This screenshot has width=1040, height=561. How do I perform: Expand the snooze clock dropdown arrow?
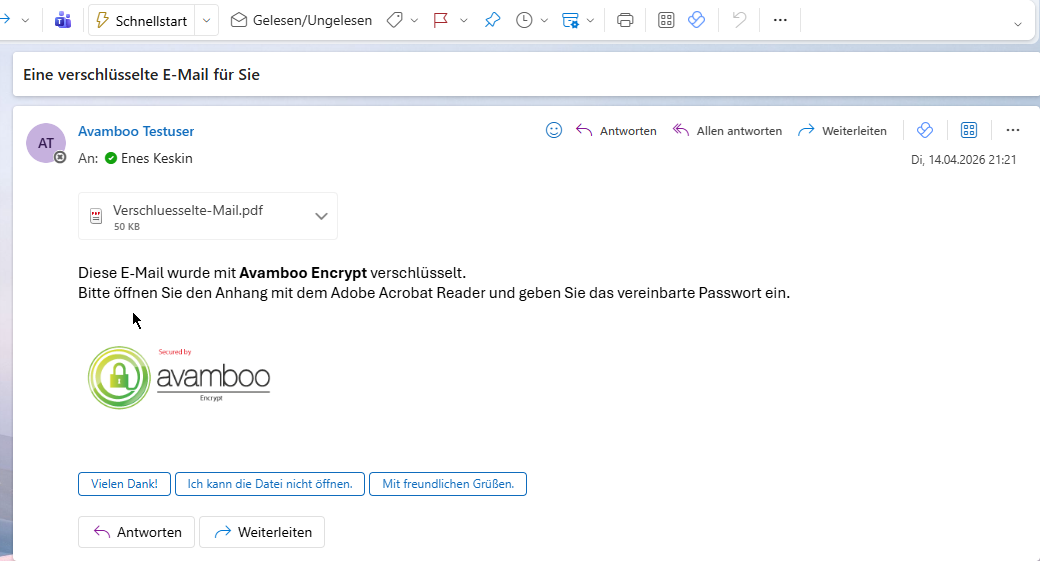[545, 21]
